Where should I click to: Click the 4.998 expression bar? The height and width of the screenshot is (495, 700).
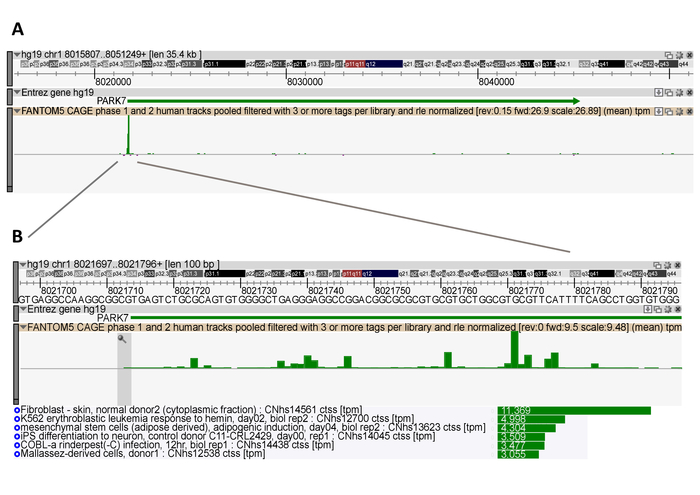pyautogui.click(x=531, y=419)
